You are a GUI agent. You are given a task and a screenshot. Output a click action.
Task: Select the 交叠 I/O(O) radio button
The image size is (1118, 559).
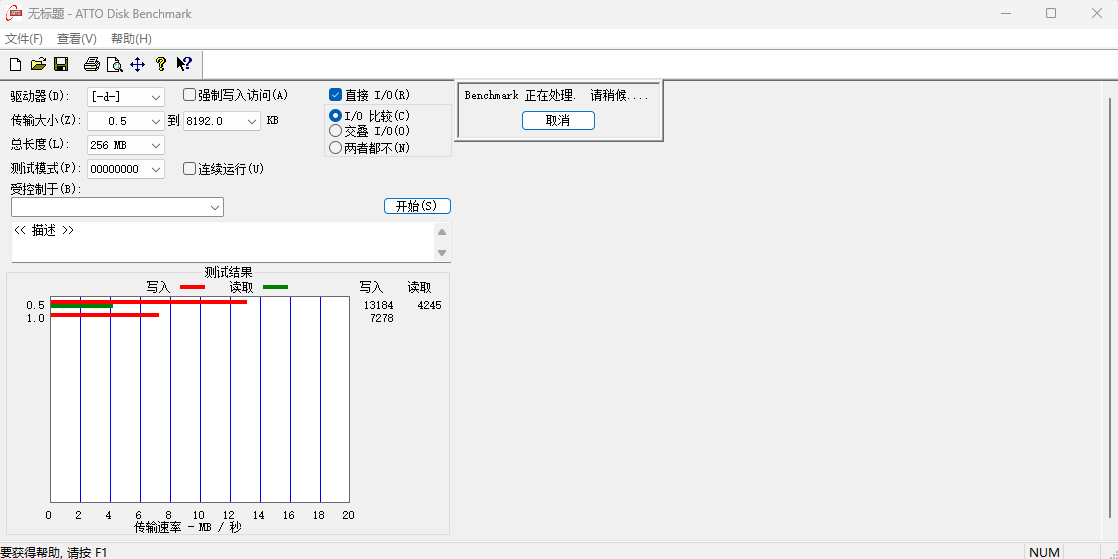click(x=336, y=131)
